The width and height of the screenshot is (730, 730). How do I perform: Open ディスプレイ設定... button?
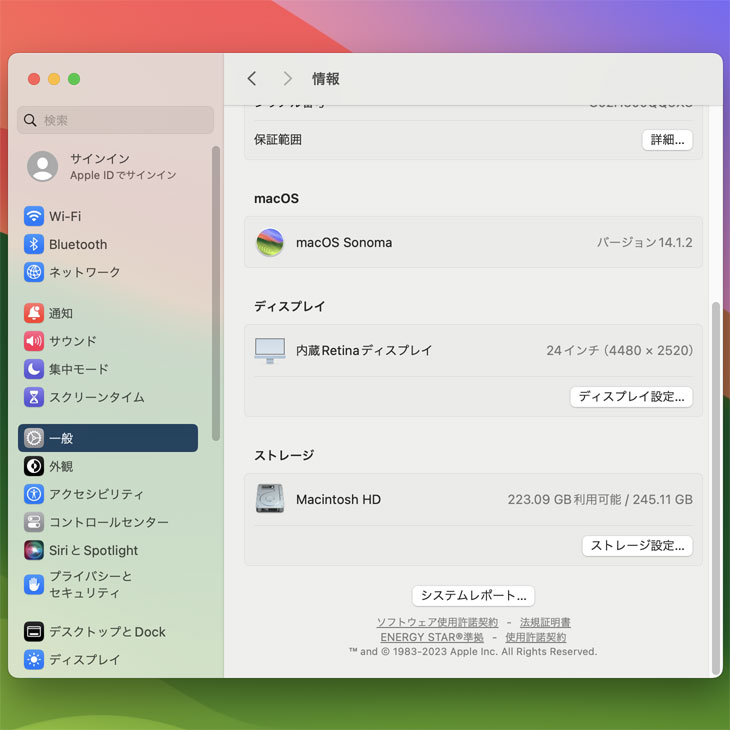pos(631,397)
